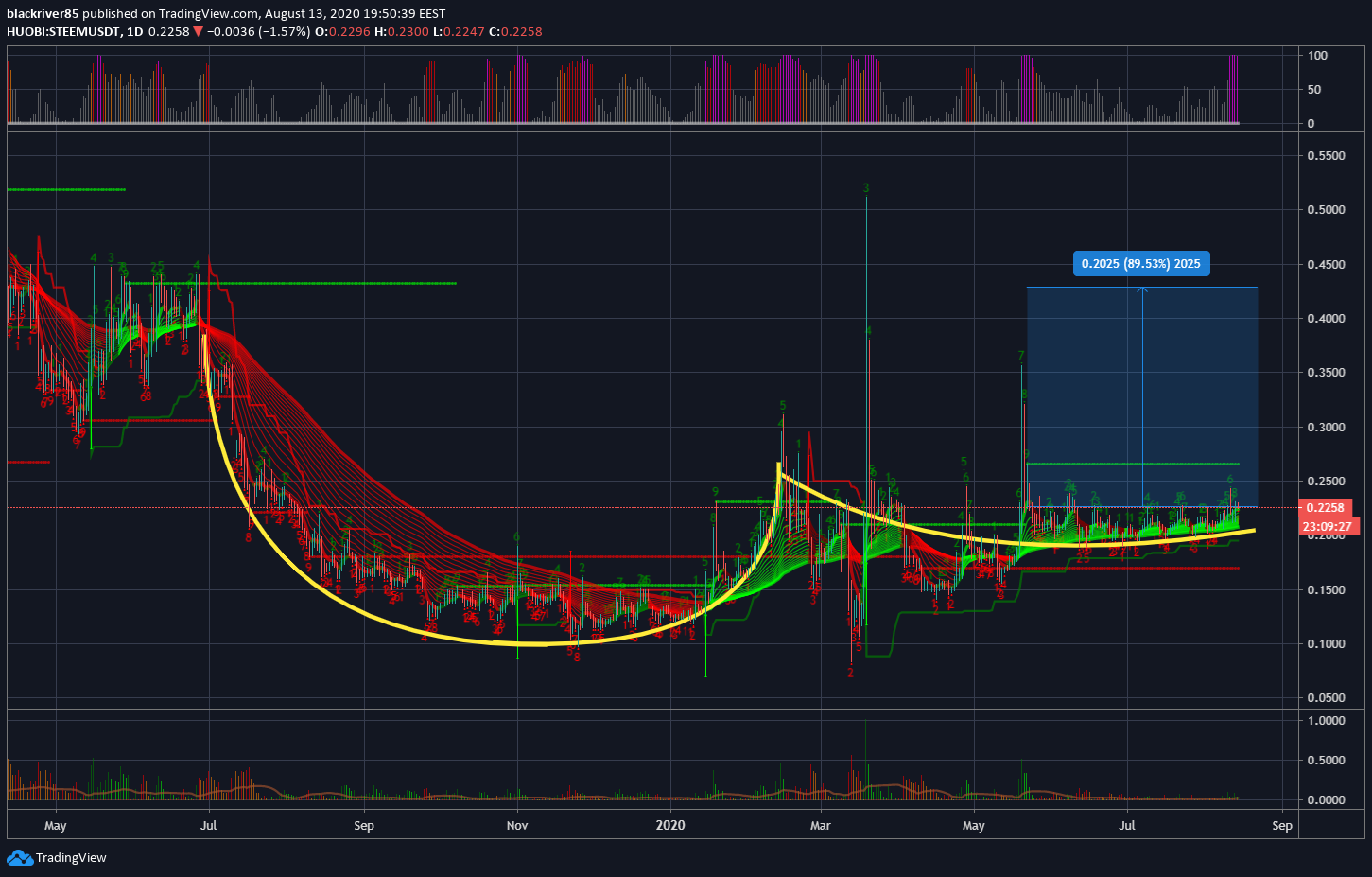Viewport: 1372px width, 877px height.
Task: Click the 23:09:27 bar countdown tag
Action: tap(1327, 526)
